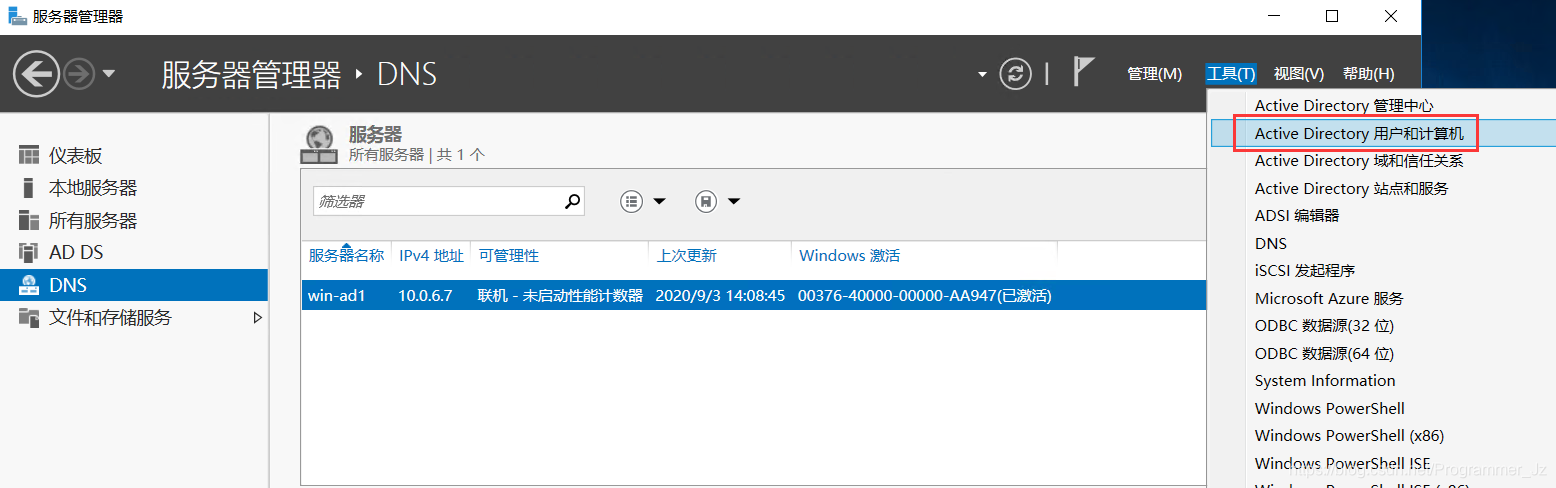The width and height of the screenshot is (1556, 488).
Task: Go back with the back arrow button
Action: click(36, 74)
